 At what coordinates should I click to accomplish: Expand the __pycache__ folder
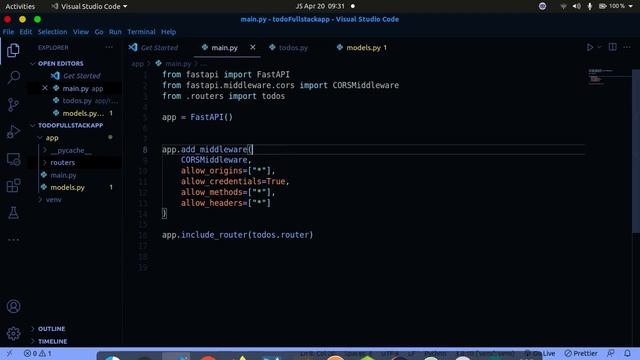[x=71, y=150]
